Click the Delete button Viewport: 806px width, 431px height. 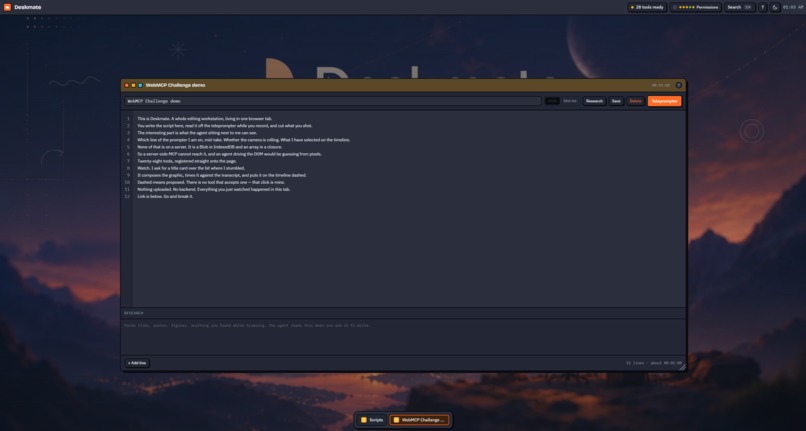pos(635,101)
